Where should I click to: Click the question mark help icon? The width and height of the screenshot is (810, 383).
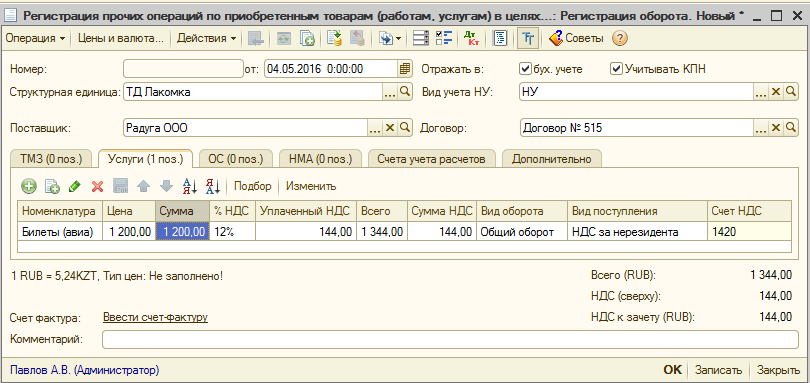(x=619, y=38)
